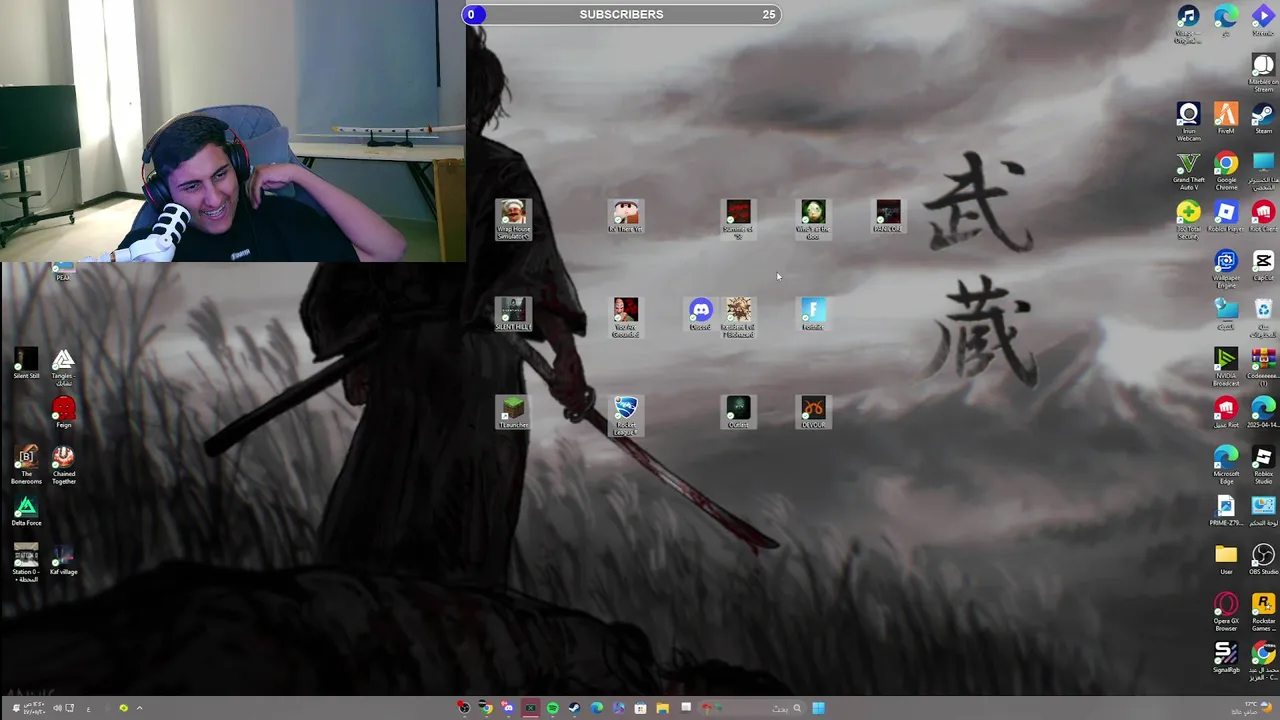Open the Microsoft Edge desktop shortcut
This screenshot has width=1280, height=720.
click(1226, 464)
